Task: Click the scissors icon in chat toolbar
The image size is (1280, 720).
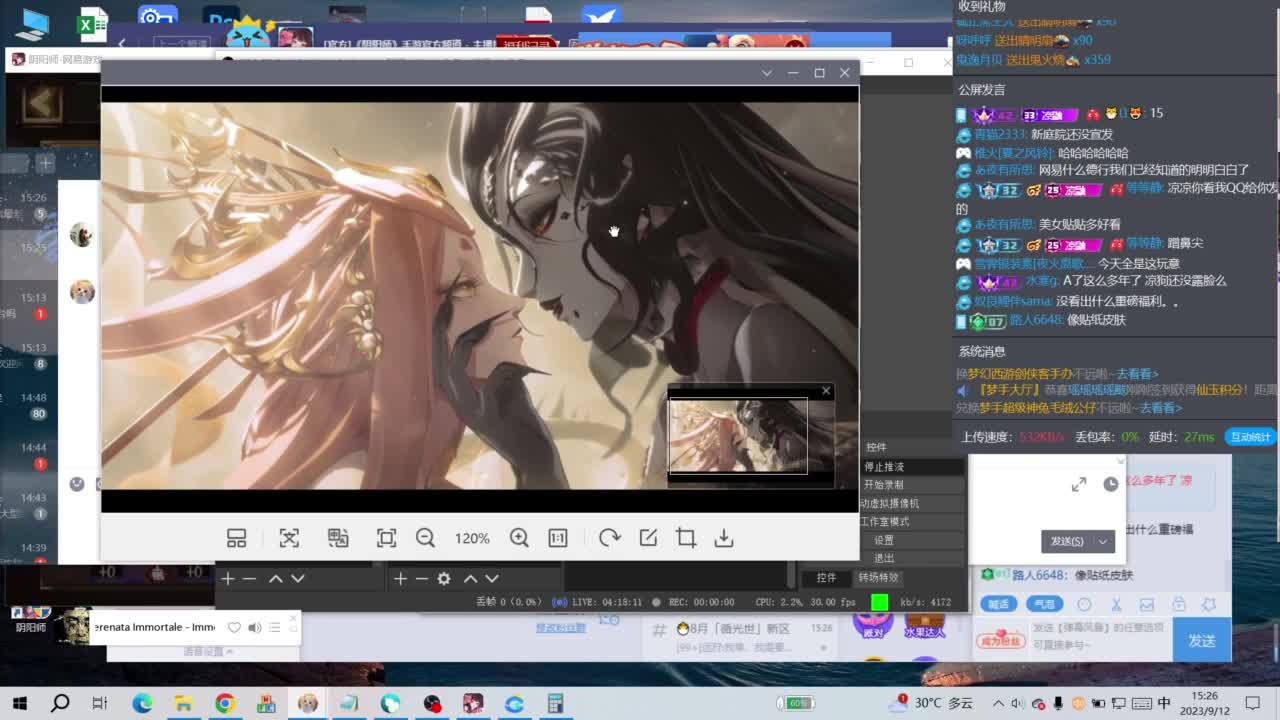Action: [1116, 605]
